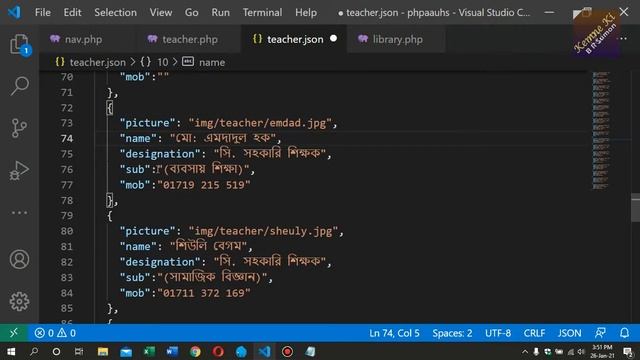Viewport: 640px width, 360px height.
Task: Open the View menu
Action: (161, 13)
